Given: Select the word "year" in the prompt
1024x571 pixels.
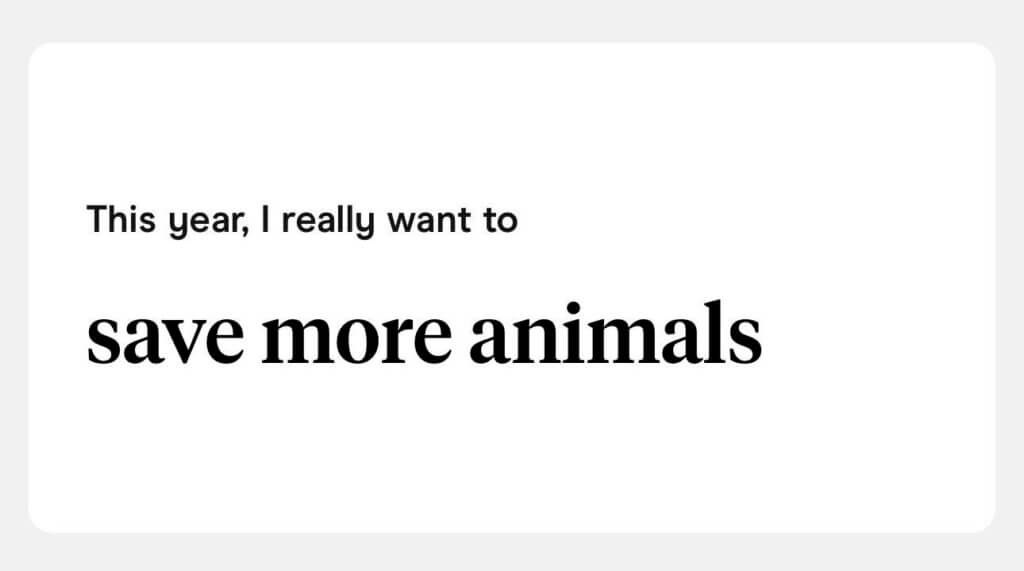Looking at the screenshot, I should click(x=205, y=223).
